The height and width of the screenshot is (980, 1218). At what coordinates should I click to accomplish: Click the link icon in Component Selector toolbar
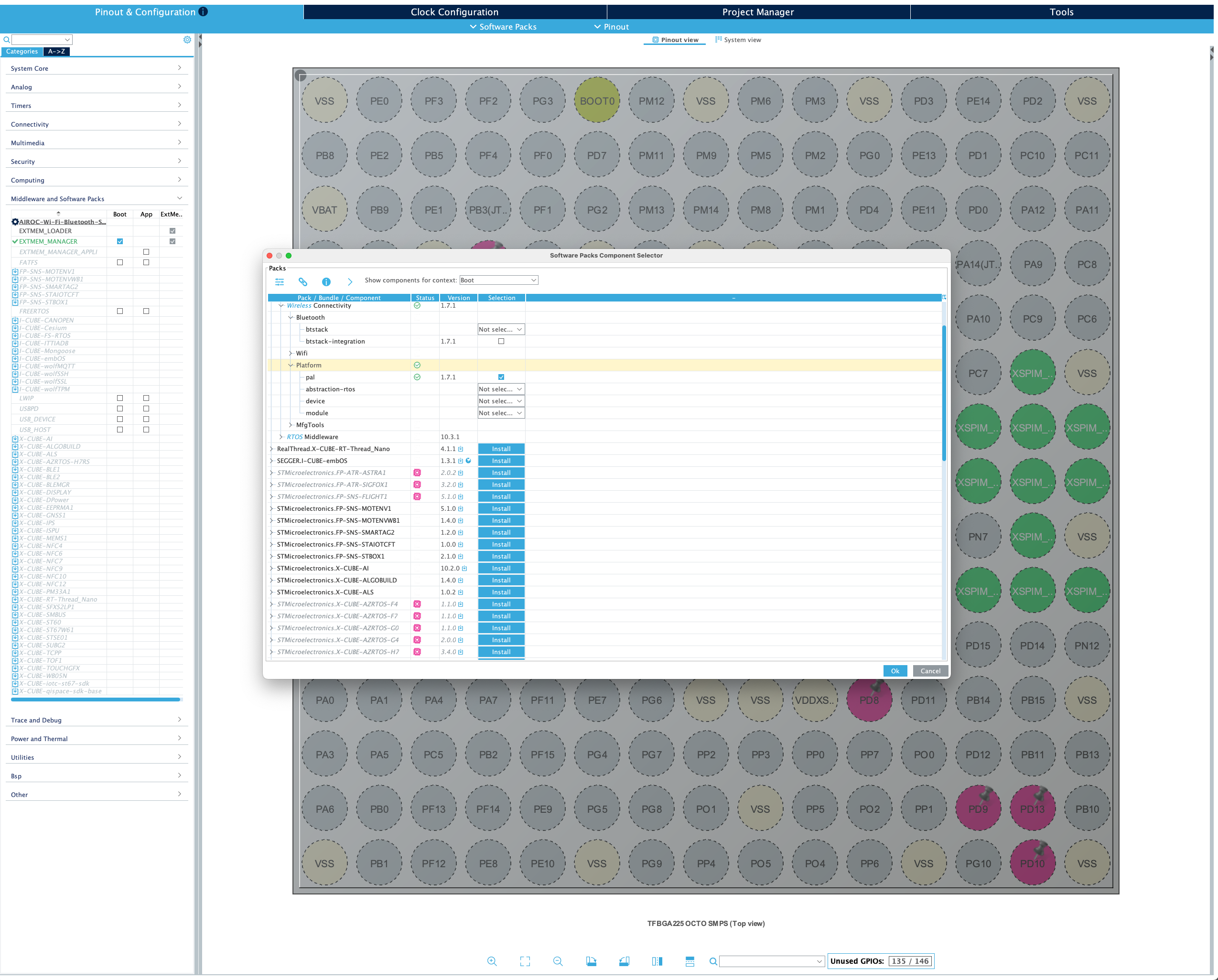[303, 281]
